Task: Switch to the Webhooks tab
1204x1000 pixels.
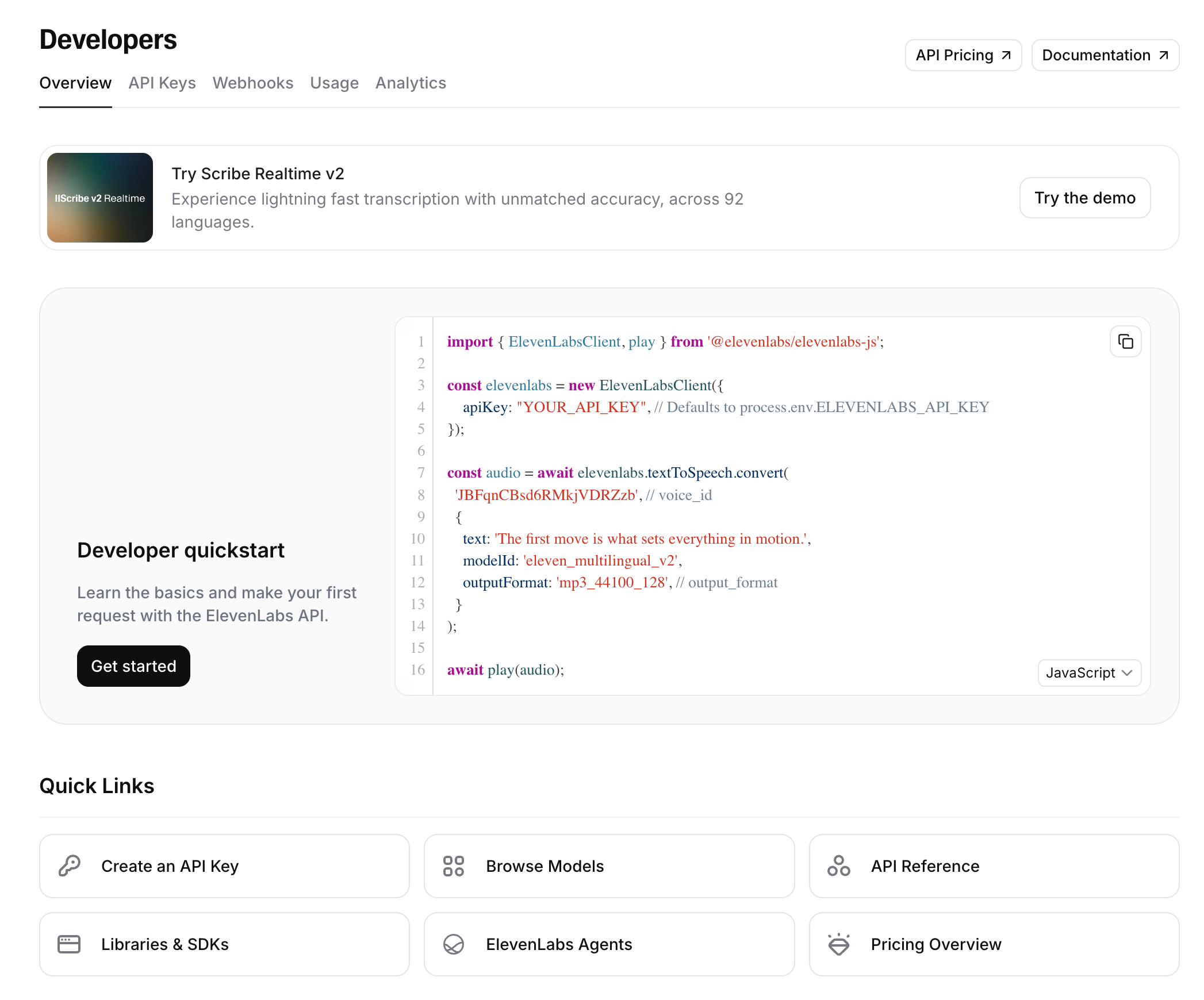Action: tap(253, 83)
